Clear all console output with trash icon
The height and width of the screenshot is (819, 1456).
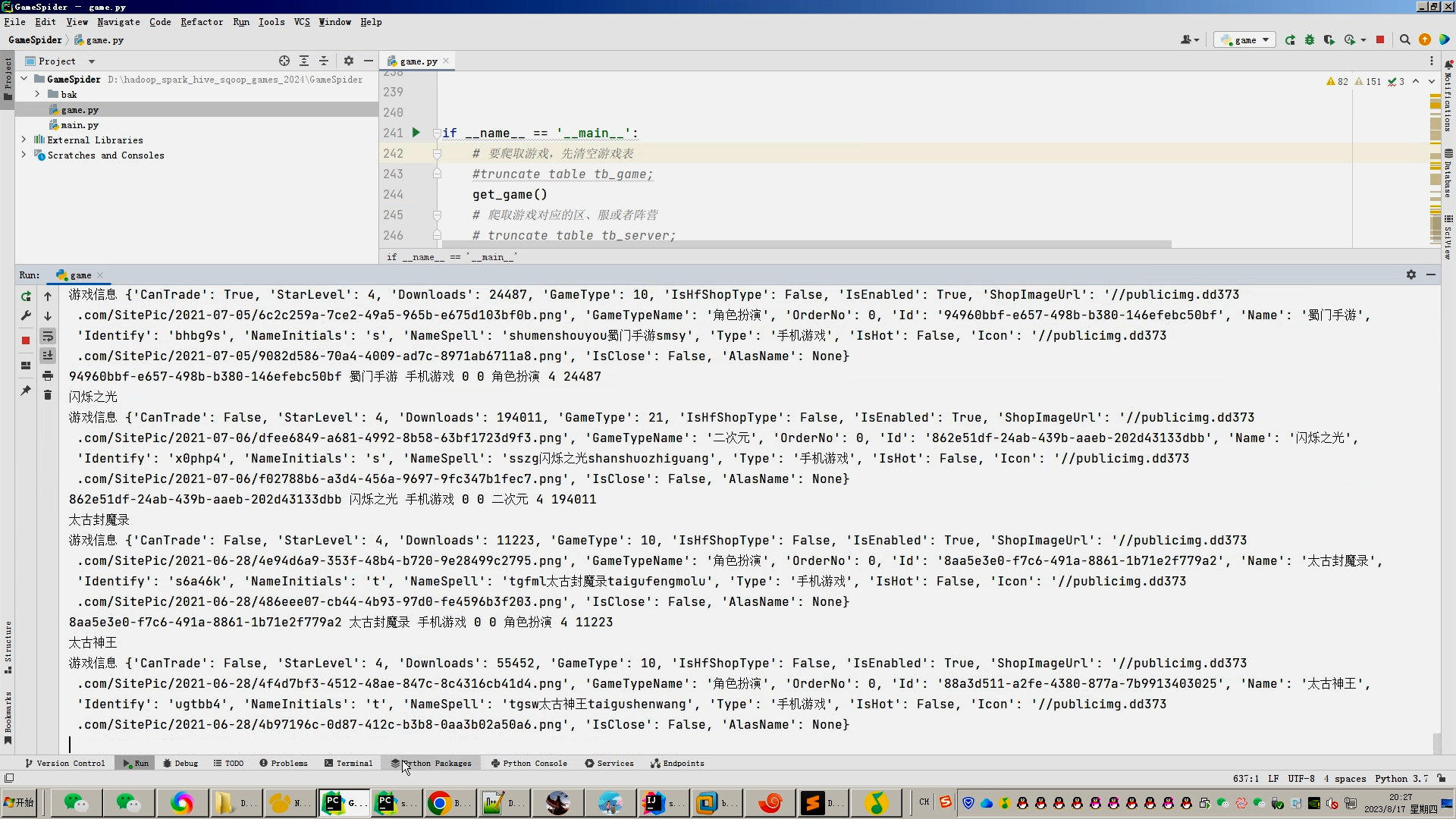[48, 395]
